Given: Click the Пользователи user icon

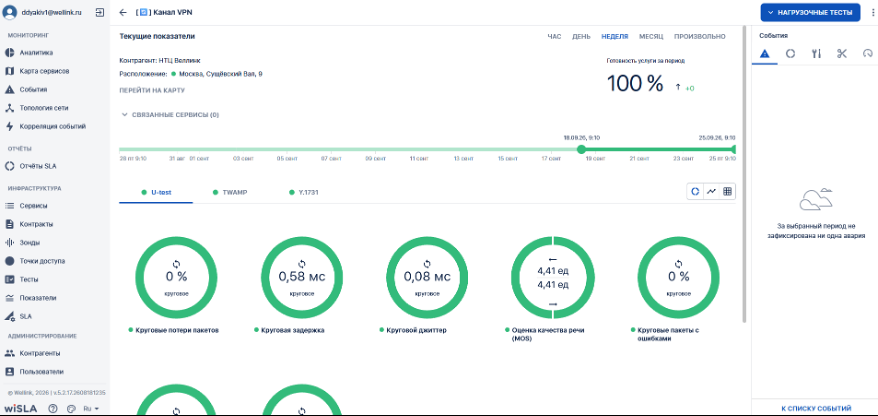Looking at the screenshot, I should (9, 372).
